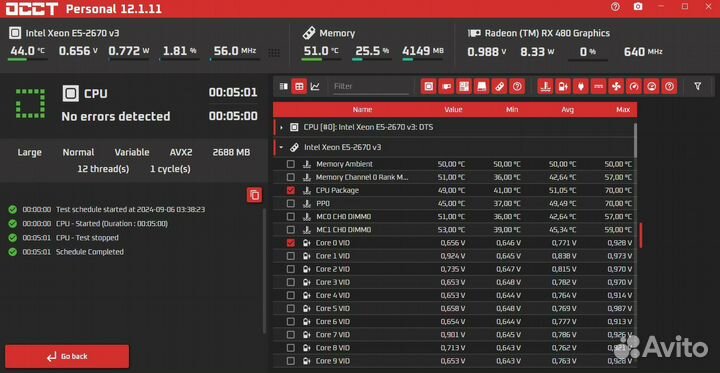720x373 pixels.
Task: Open the dotted grid icon beside CPU stats
Action: [x=274, y=53]
